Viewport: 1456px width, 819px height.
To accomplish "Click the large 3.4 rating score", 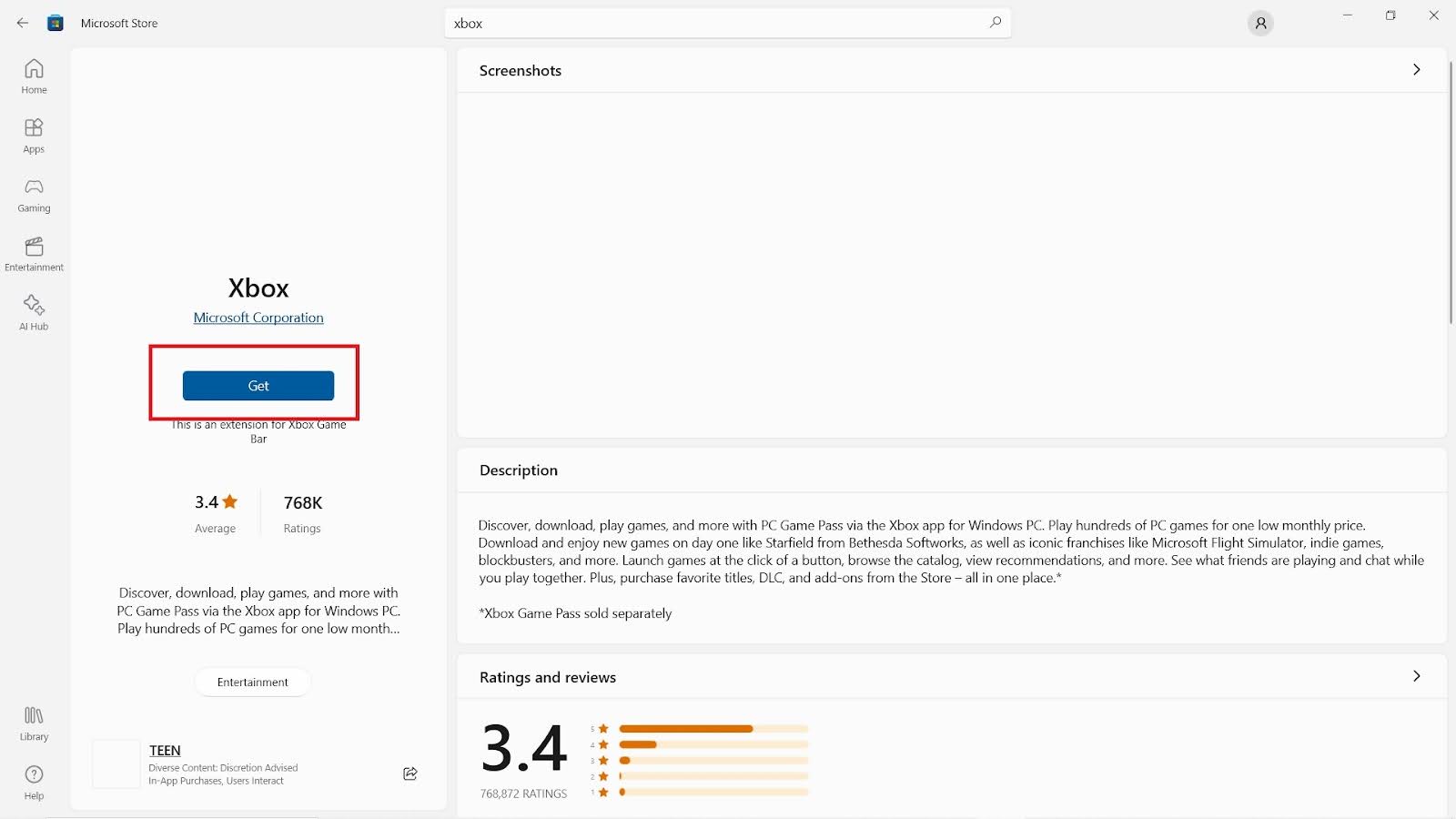I will tap(524, 748).
